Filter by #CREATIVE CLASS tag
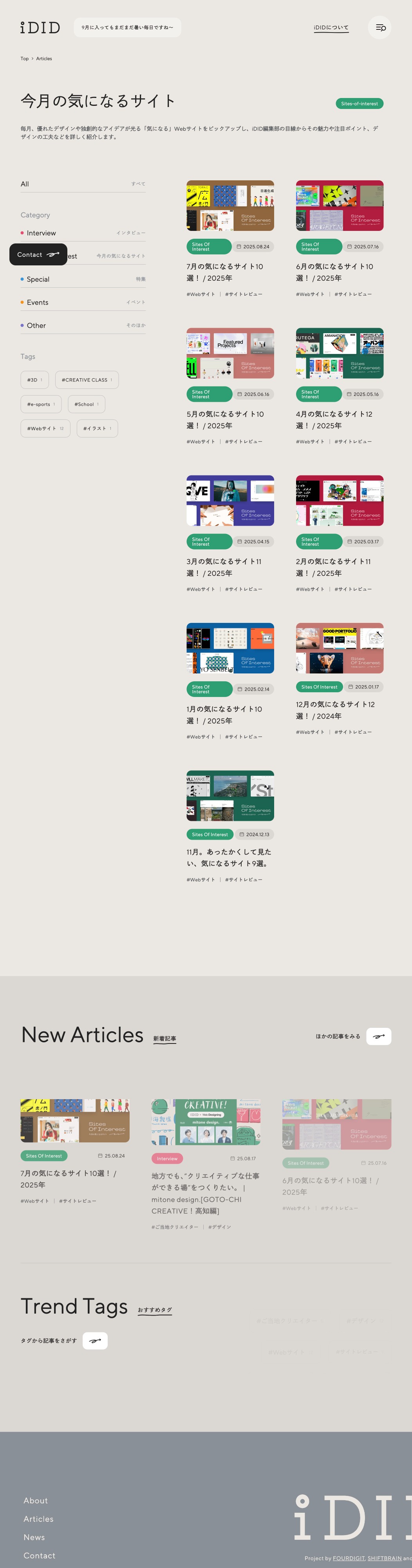The height and width of the screenshot is (1568, 412). pyautogui.click(x=87, y=380)
